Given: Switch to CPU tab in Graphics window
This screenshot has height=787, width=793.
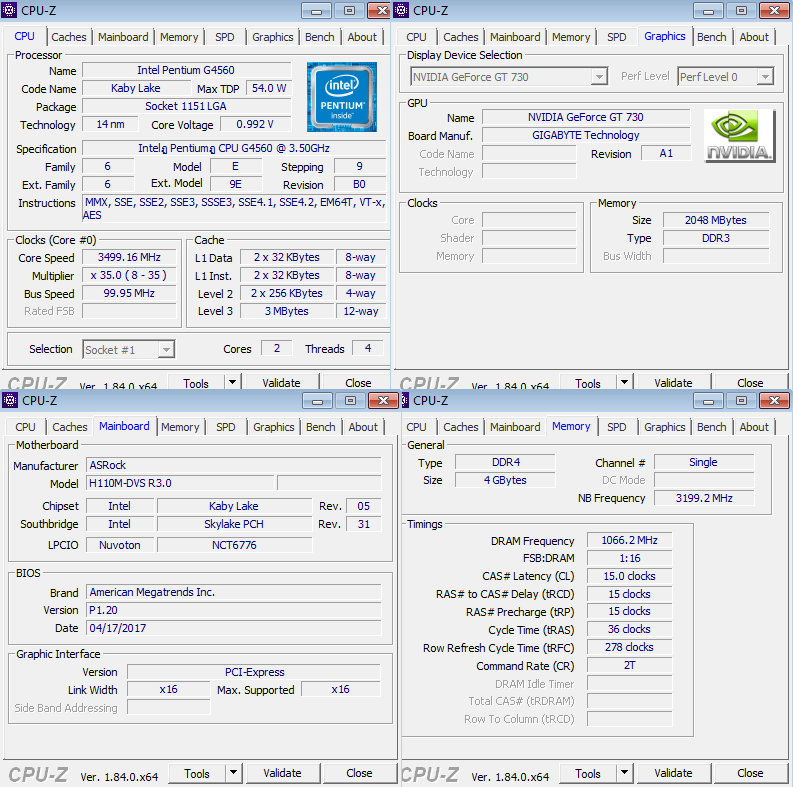Looking at the screenshot, I should pos(416,37).
